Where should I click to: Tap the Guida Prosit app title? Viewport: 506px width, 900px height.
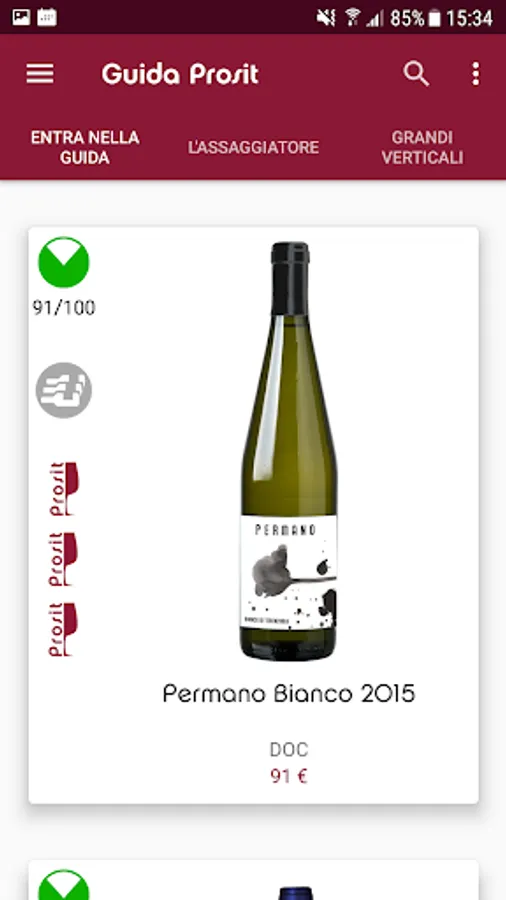point(180,75)
